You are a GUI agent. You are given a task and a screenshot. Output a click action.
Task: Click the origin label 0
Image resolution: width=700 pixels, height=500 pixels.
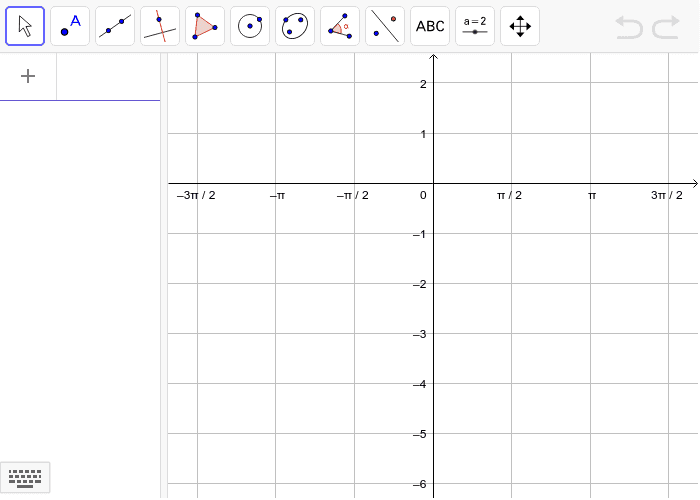(x=423, y=195)
